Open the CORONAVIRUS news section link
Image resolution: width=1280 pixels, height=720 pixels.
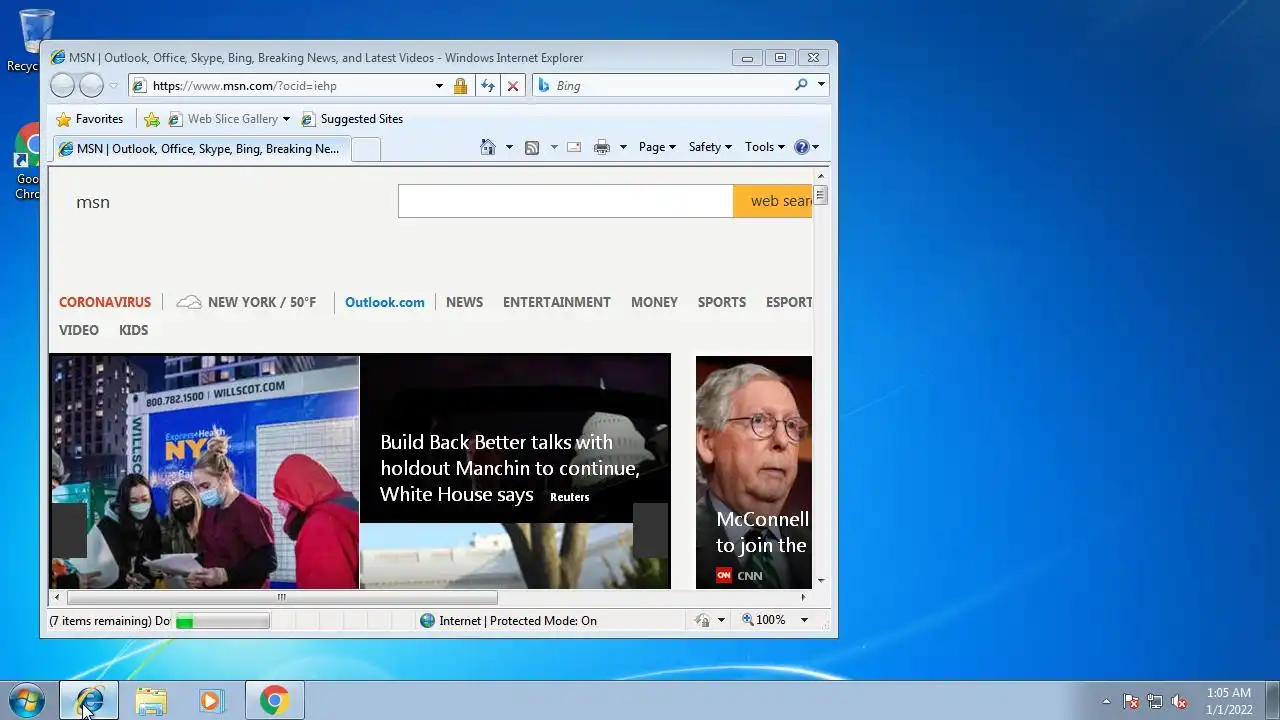click(105, 302)
